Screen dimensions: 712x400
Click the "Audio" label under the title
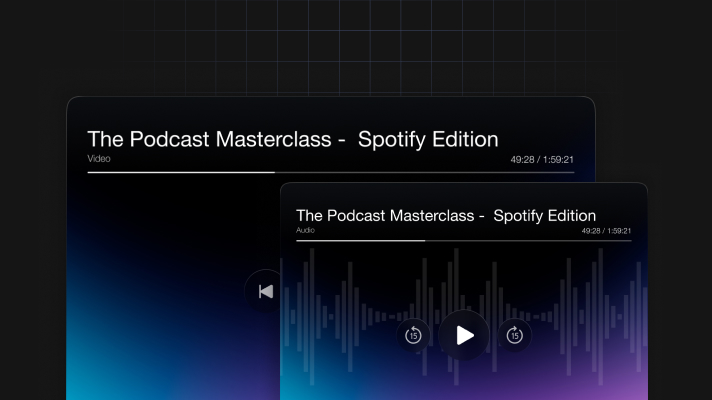[305, 230]
